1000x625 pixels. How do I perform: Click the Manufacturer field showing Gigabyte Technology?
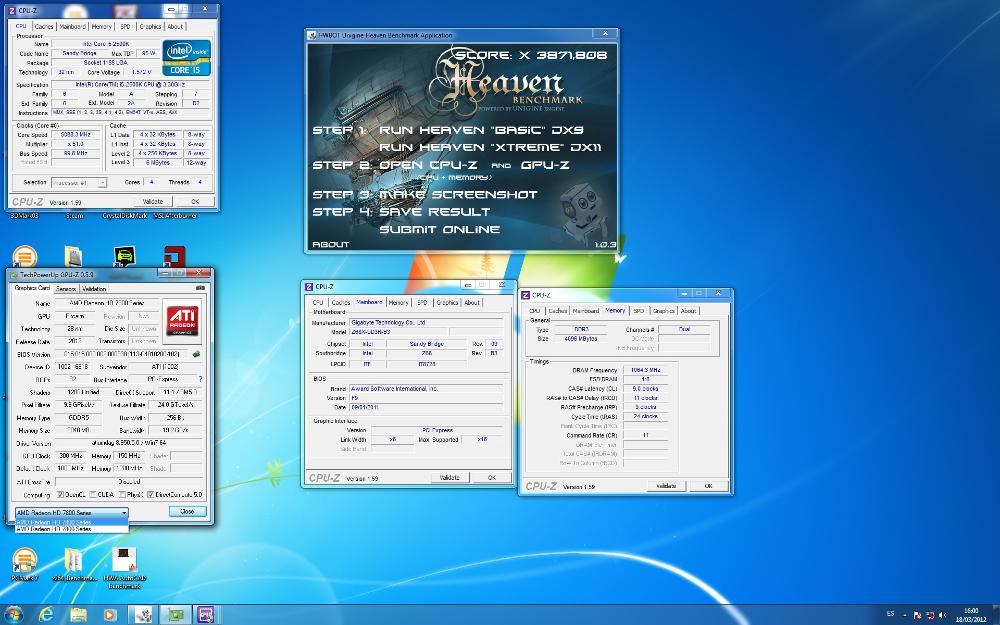[x=425, y=323]
